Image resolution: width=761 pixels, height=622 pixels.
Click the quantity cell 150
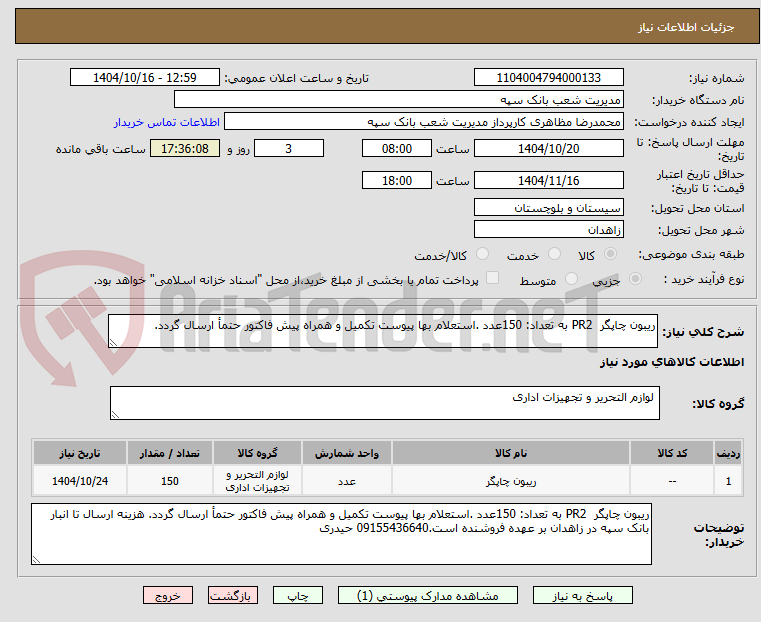(x=169, y=481)
